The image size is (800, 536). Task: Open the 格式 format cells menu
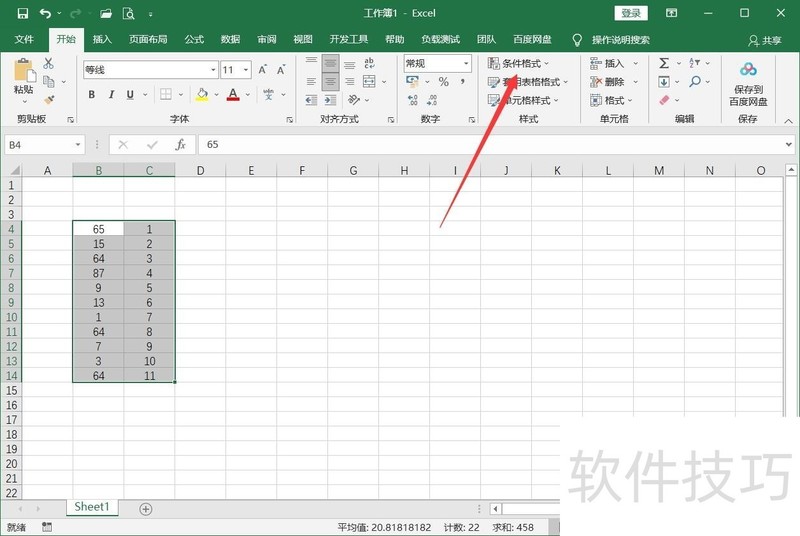coord(611,100)
